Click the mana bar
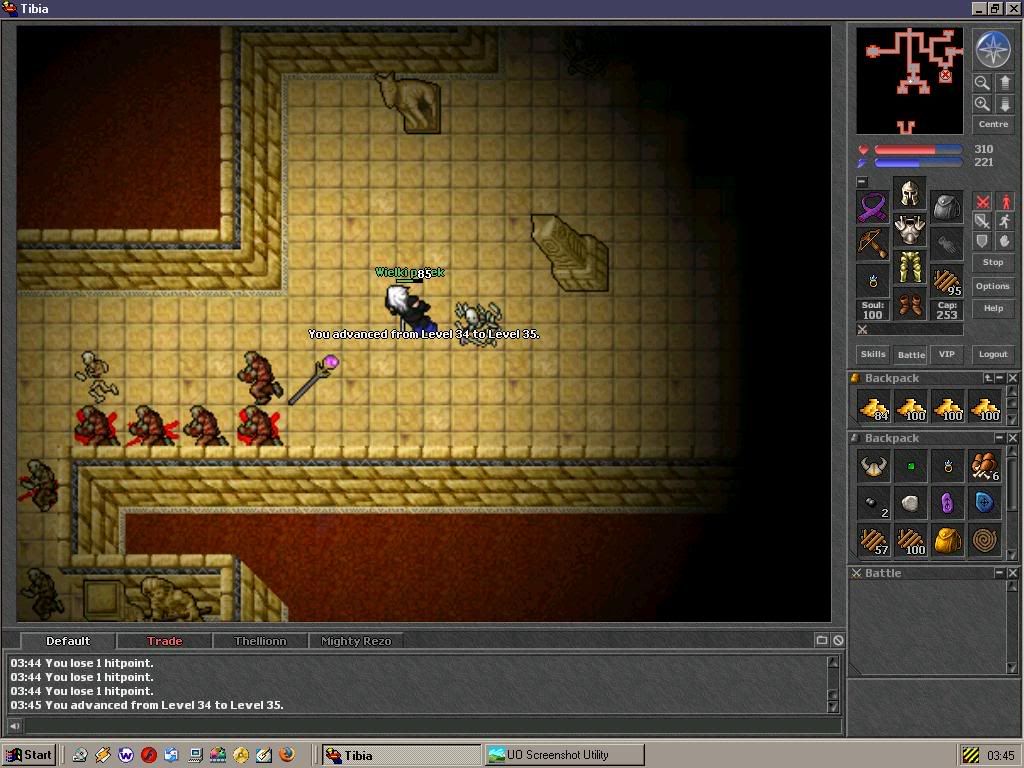This screenshot has height=768, width=1024. (918, 163)
